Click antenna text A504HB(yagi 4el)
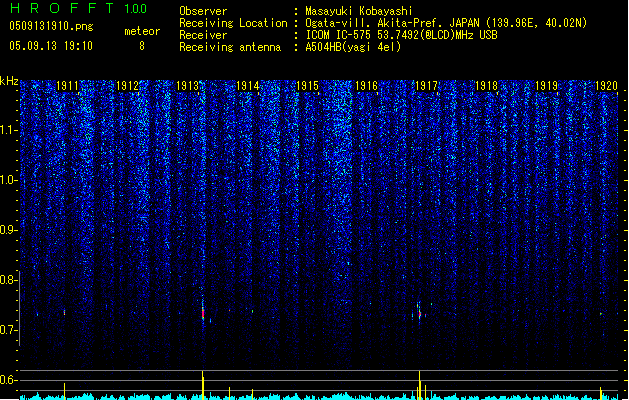This screenshot has height=400, width=629. 353,47
